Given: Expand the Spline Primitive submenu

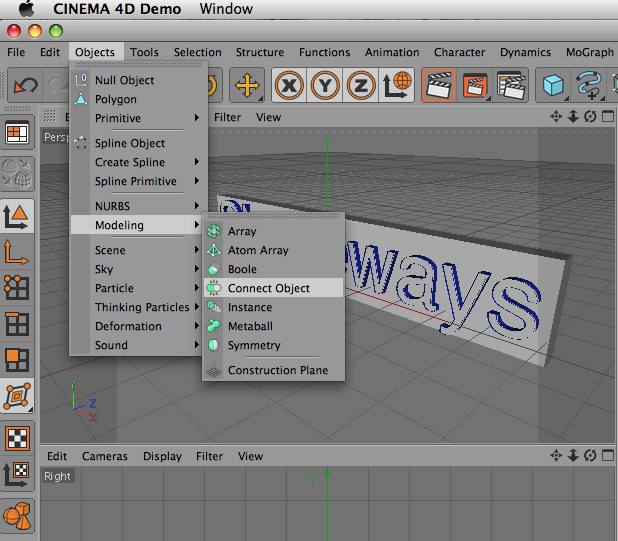Looking at the screenshot, I should pyautogui.click(x=138, y=181).
